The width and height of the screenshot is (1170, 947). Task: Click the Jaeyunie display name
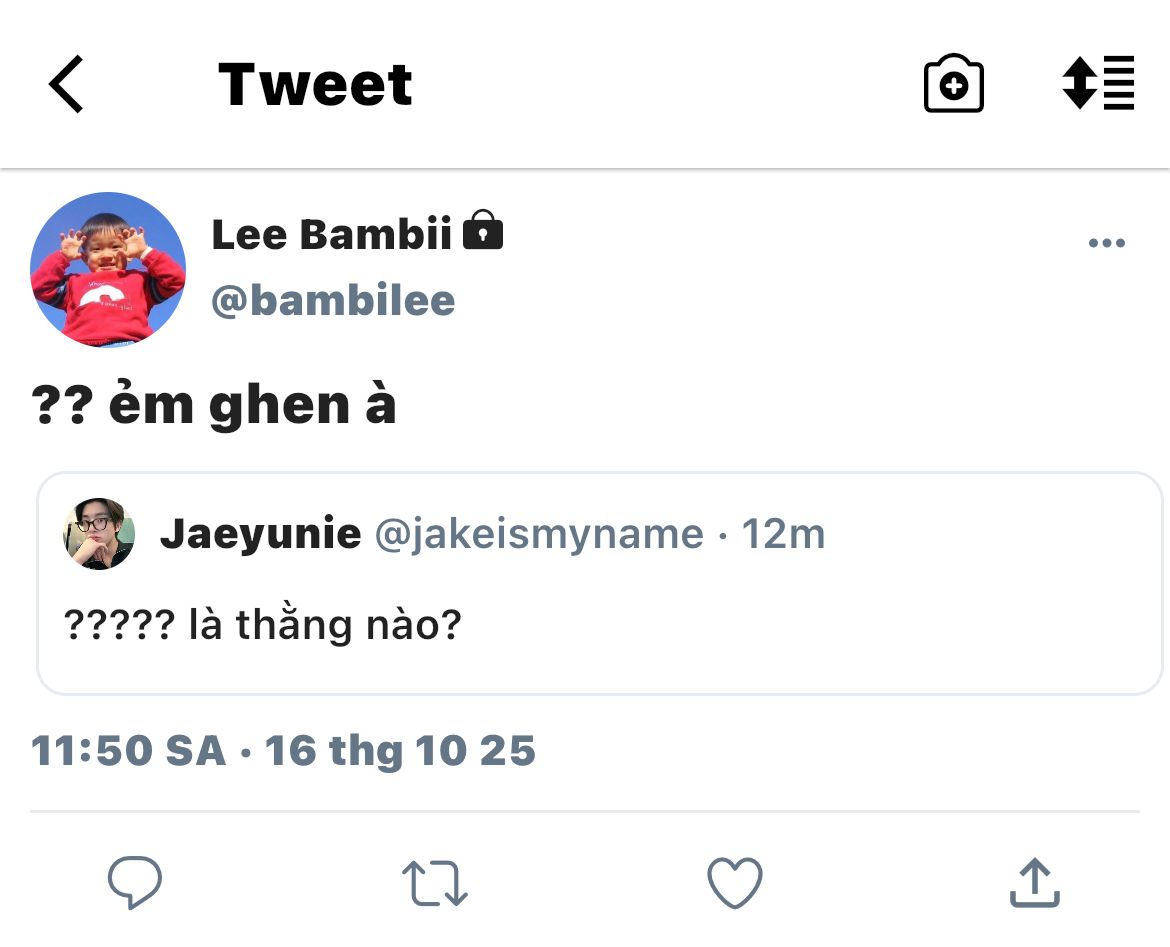click(260, 534)
